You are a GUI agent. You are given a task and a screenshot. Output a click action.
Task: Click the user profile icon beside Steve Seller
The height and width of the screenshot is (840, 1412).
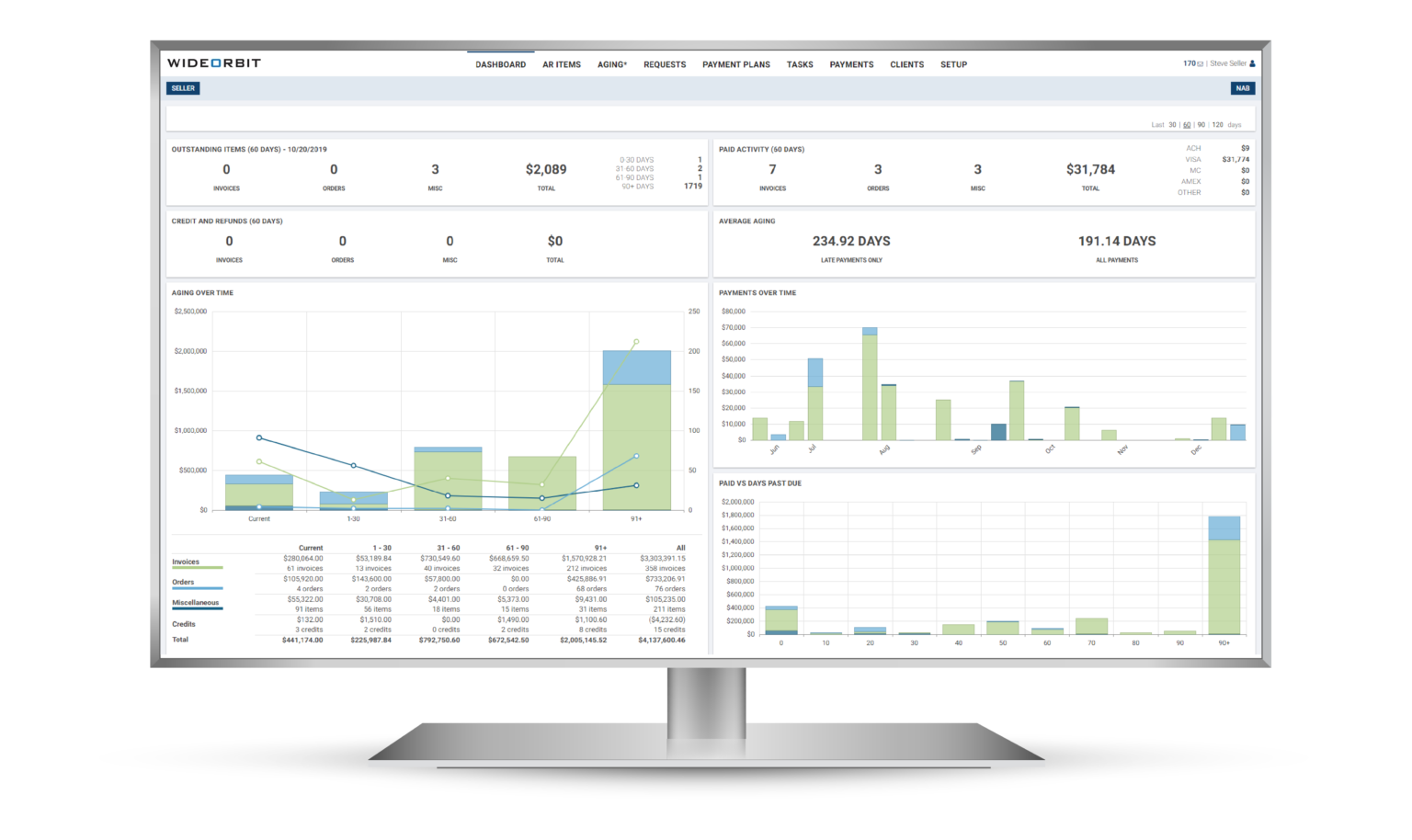pyautogui.click(x=1252, y=63)
